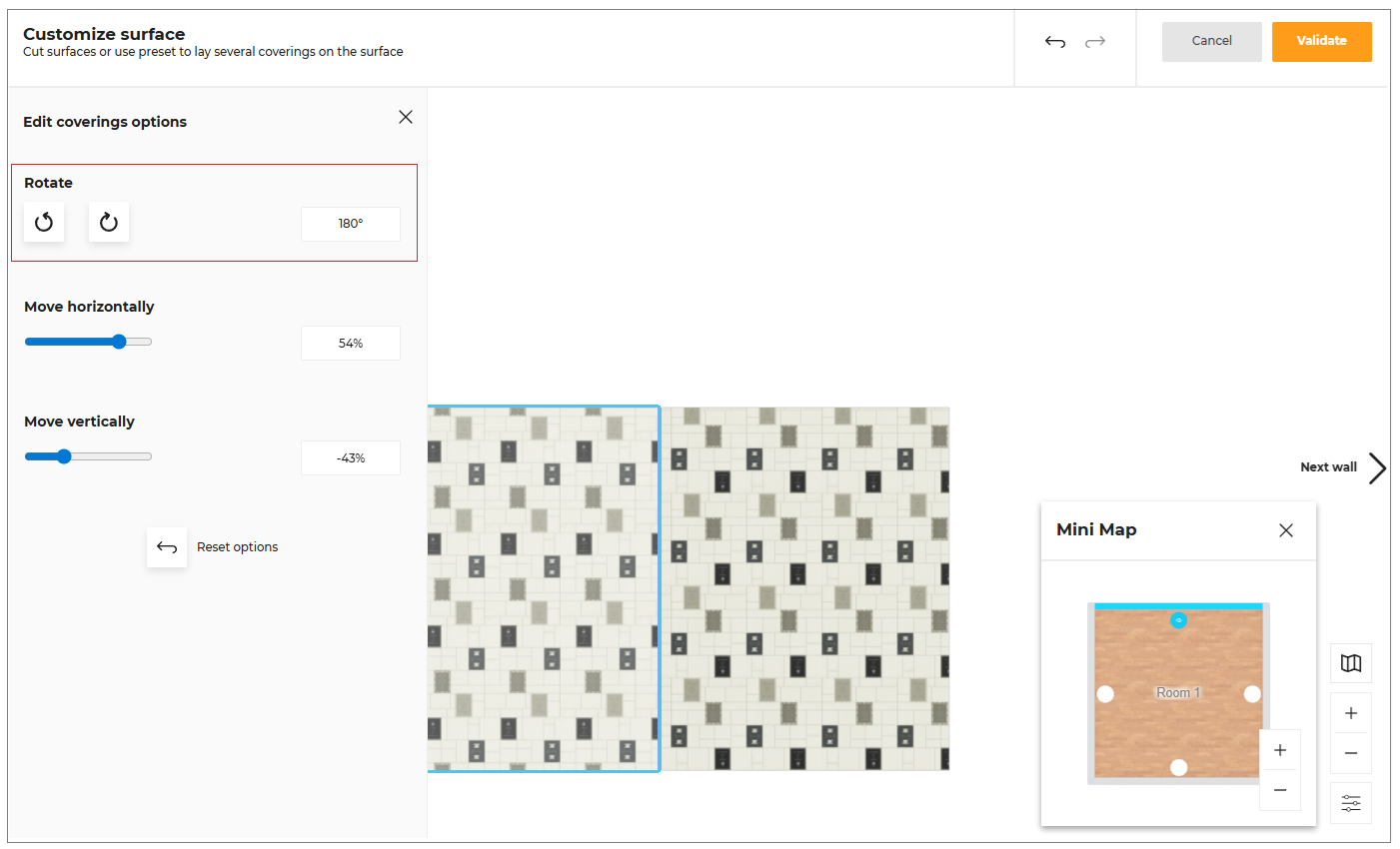
Task: Click Validate to confirm the surface changes
Action: (1321, 41)
